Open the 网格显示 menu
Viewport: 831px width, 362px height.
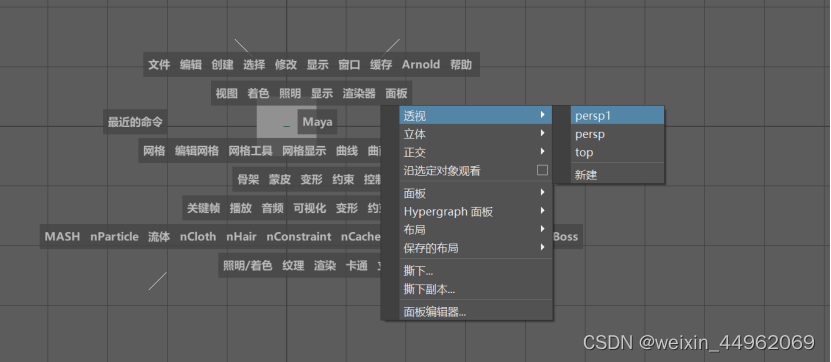click(x=304, y=151)
